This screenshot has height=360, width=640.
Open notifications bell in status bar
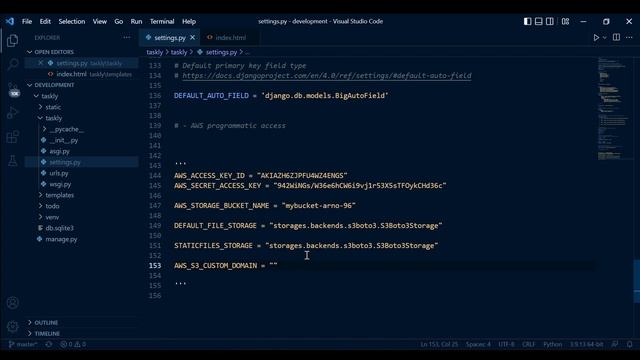(x=629, y=344)
